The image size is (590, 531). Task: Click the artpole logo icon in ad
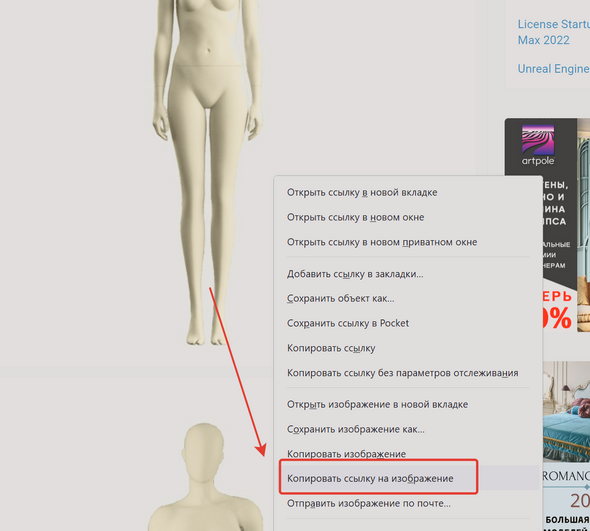(538, 145)
